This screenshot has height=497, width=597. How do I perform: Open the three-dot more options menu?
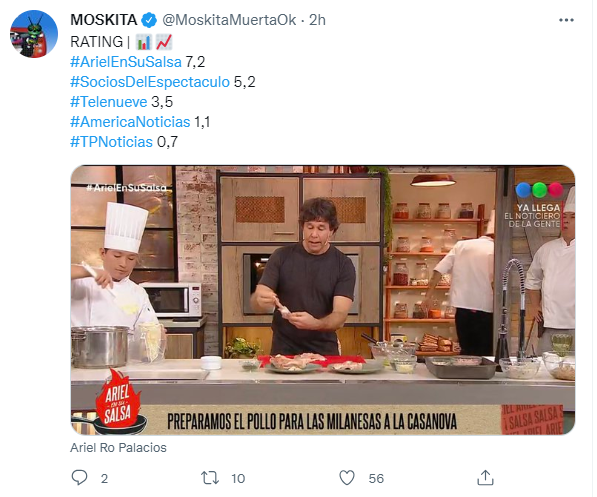point(566,20)
